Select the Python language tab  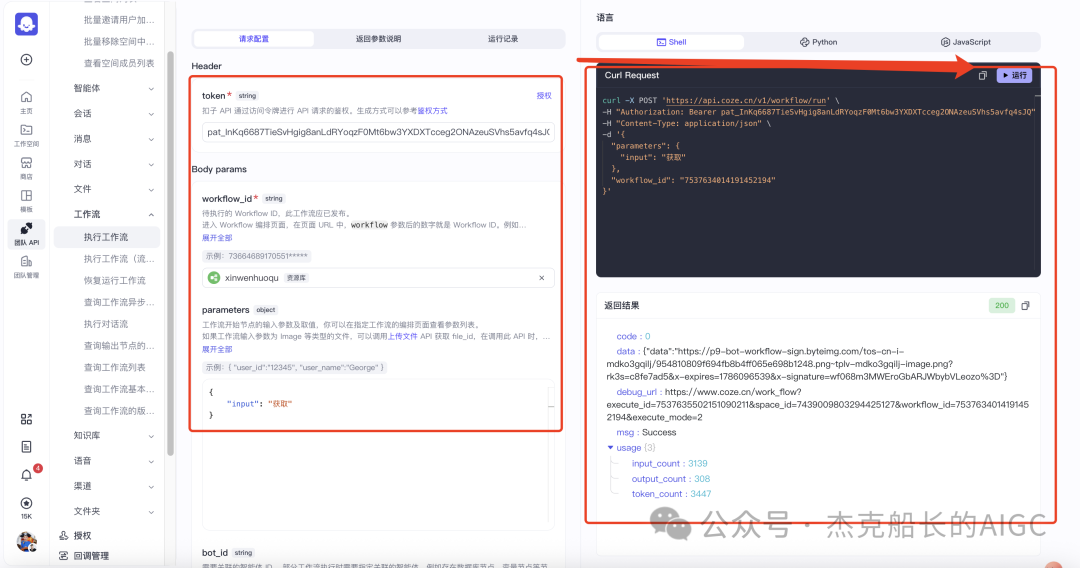818,42
